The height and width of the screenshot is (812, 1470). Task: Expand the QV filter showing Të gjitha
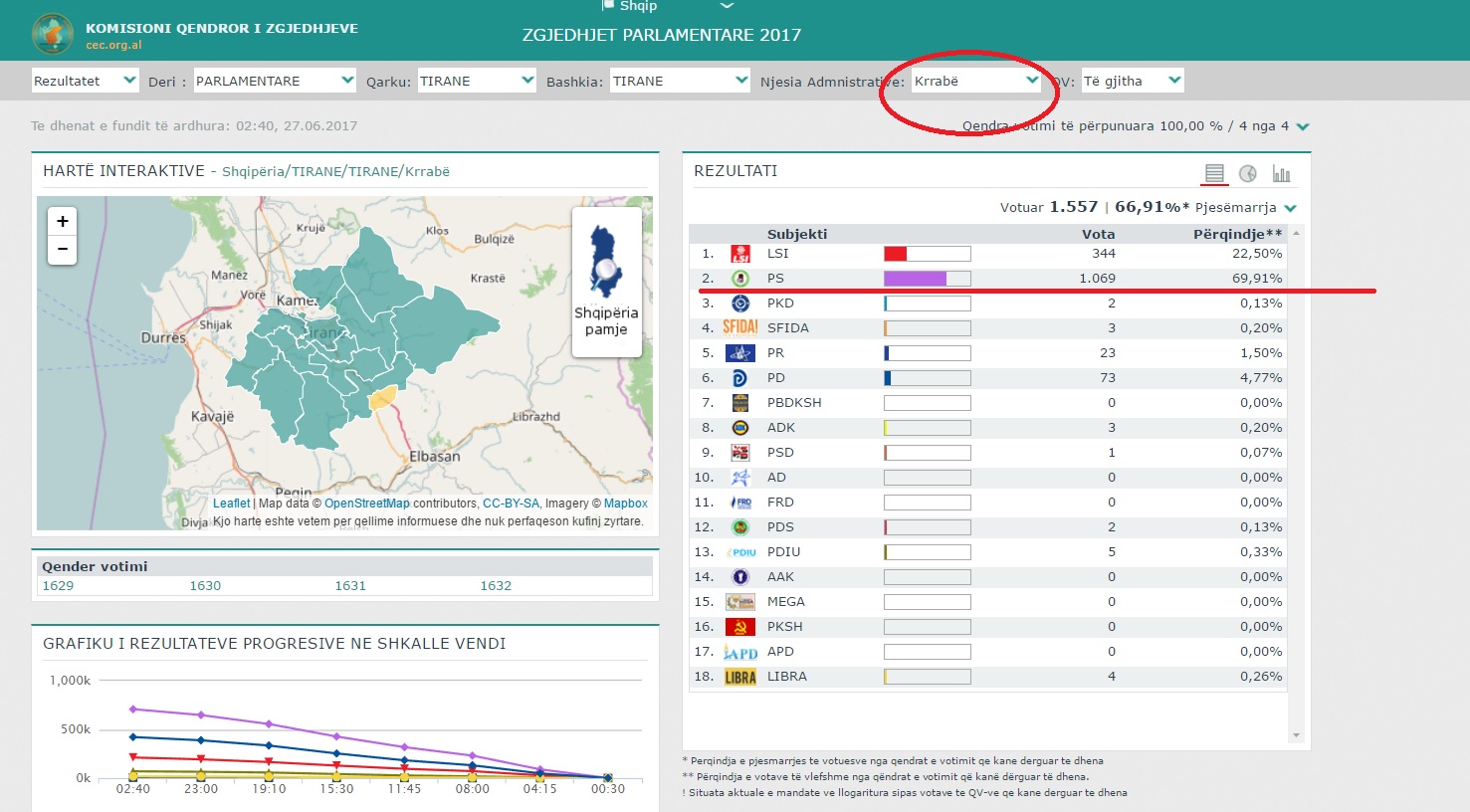[1132, 81]
